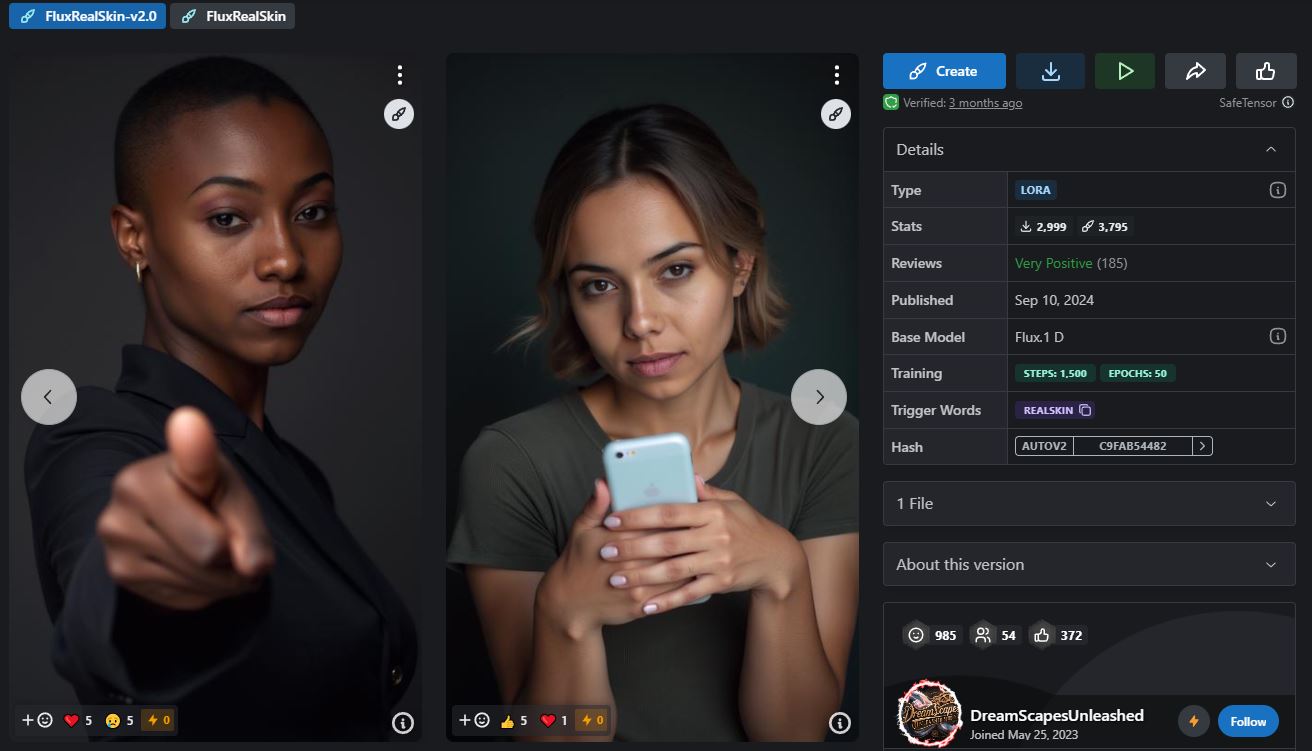Toggle heart reaction on left image
The height and width of the screenshot is (751, 1312).
(x=78, y=720)
